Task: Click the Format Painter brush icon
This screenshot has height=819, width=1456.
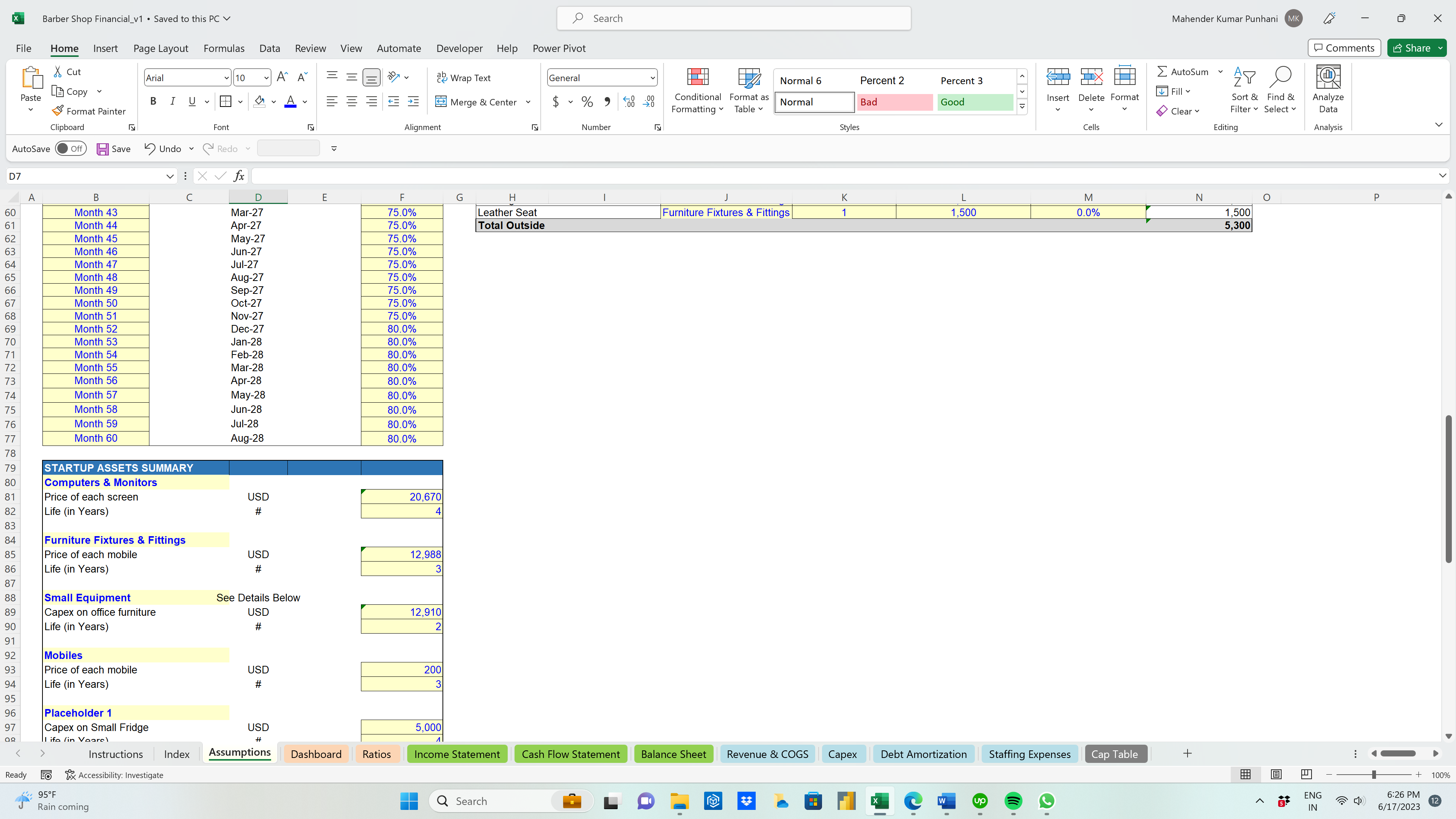Action: pyautogui.click(x=58, y=111)
